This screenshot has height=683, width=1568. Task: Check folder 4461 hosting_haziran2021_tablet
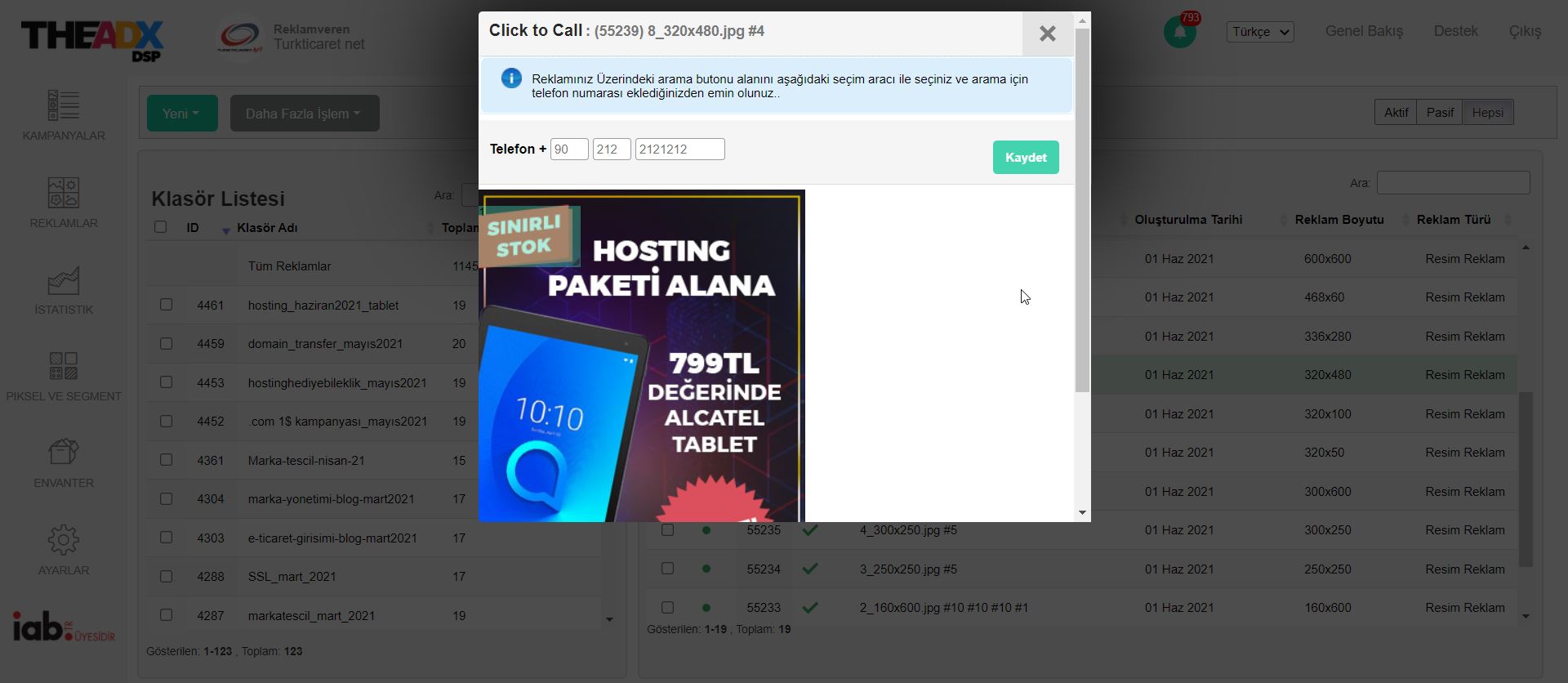[167, 305]
